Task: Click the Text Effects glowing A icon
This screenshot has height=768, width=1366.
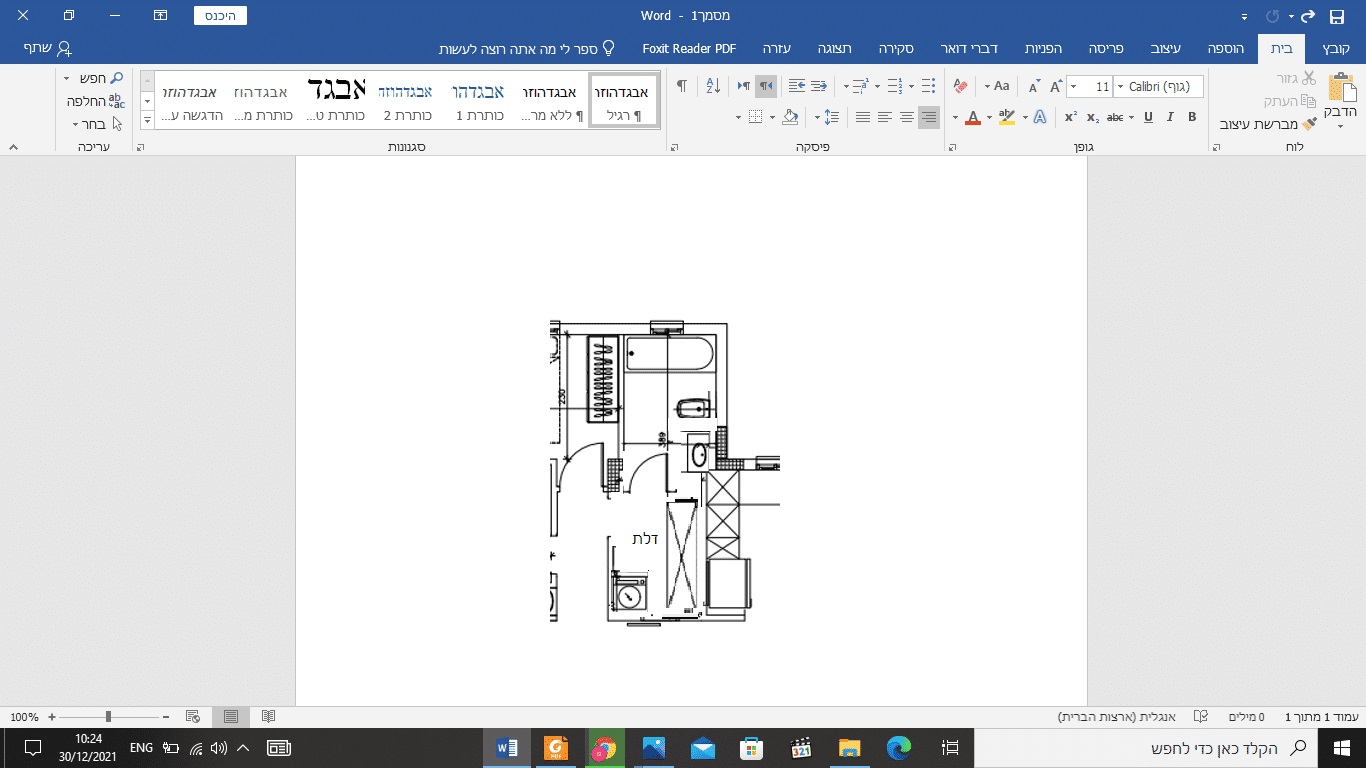Action: [1040, 117]
